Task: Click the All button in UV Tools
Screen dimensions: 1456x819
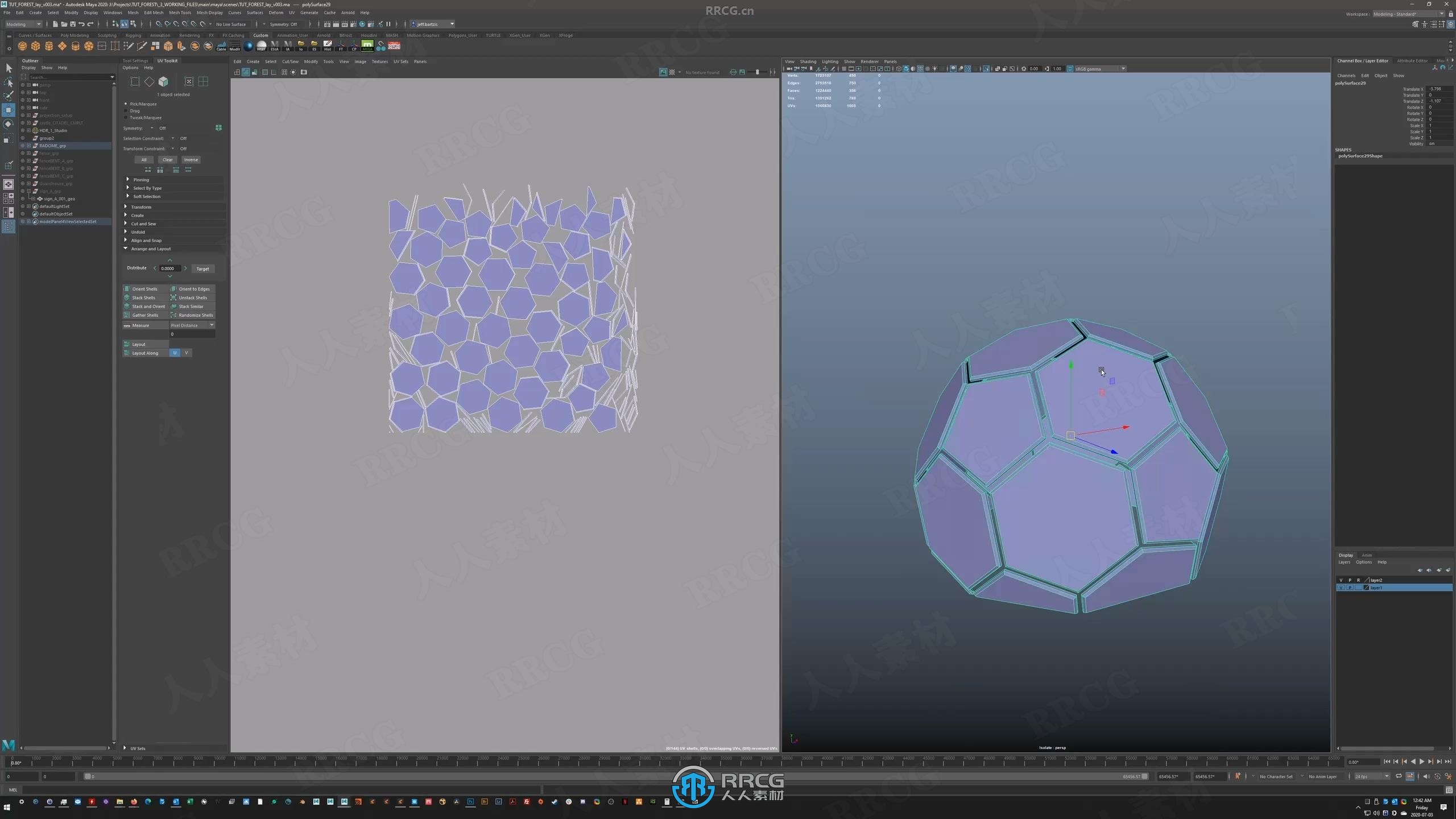Action: click(144, 160)
